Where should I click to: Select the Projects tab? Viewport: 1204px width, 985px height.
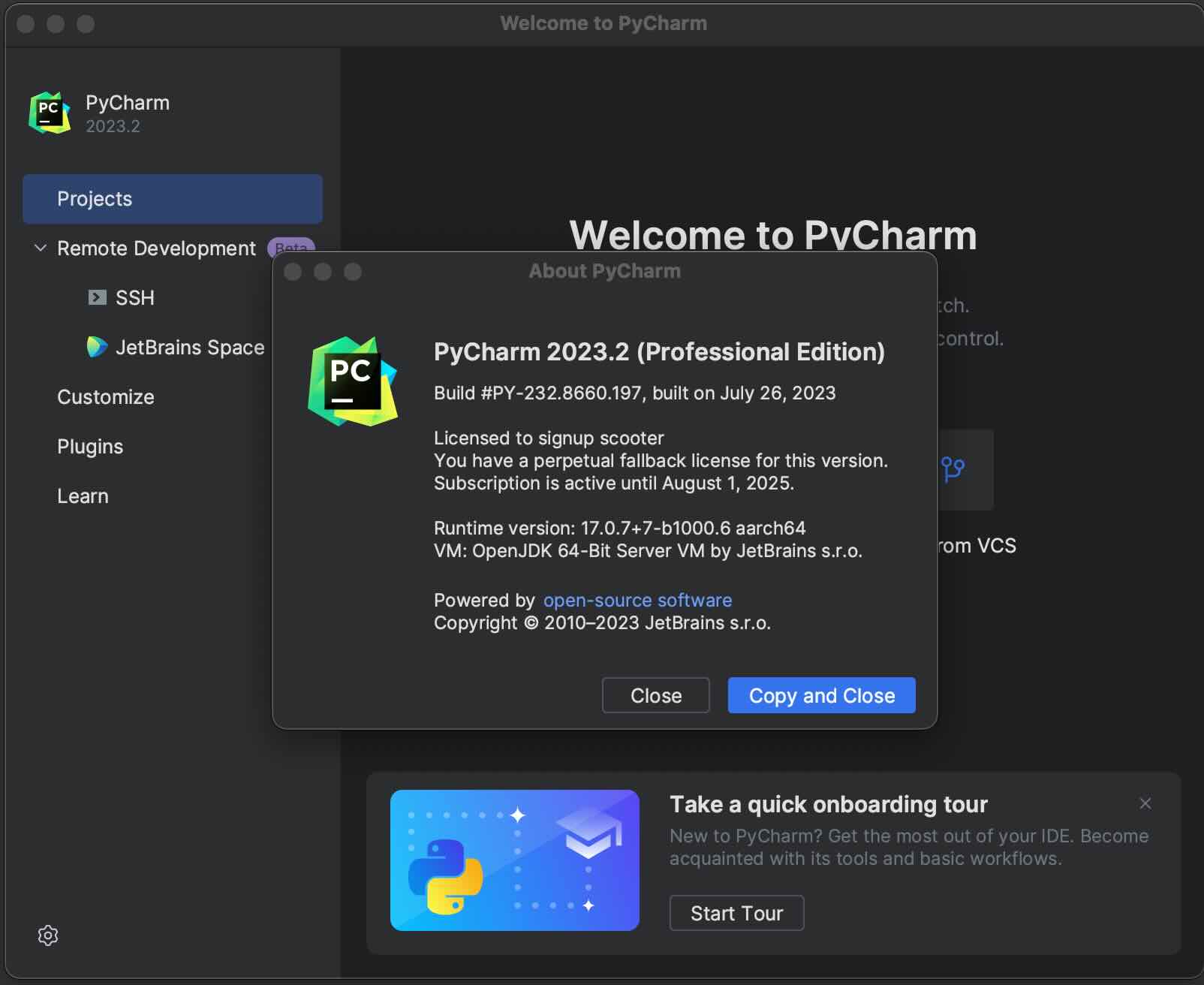click(173, 199)
